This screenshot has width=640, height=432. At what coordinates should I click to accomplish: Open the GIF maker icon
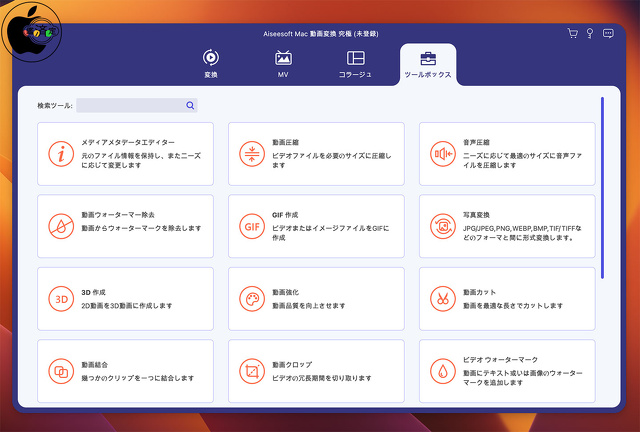pos(252,226)
